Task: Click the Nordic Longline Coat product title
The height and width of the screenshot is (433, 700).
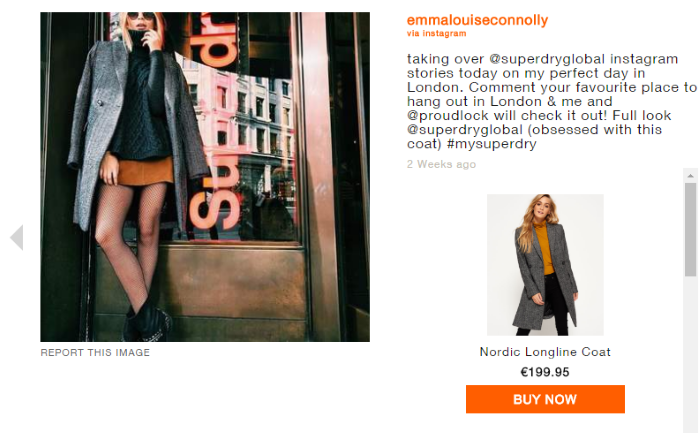Action: point(545,352)
